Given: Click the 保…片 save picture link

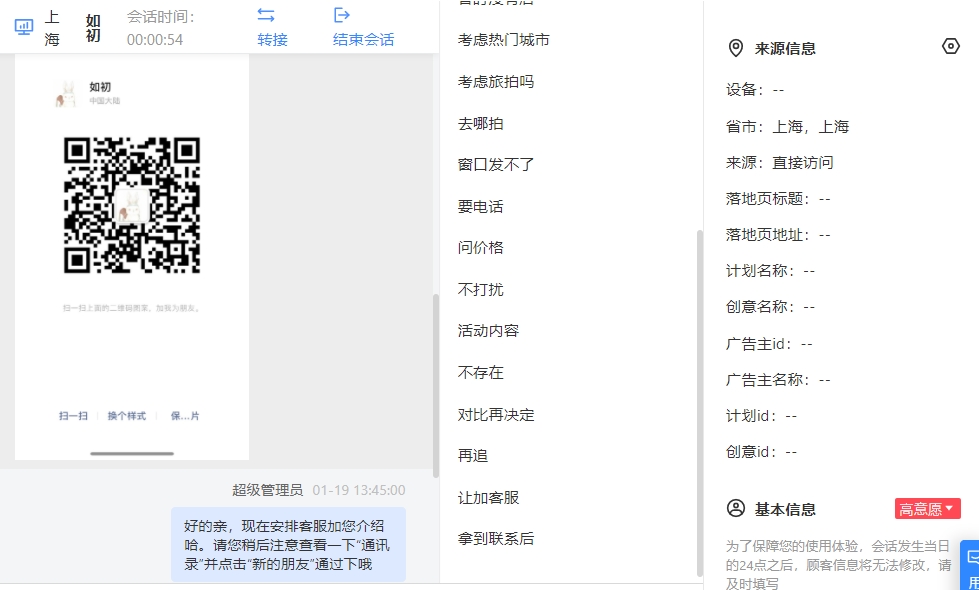Looking at the screenshot, I should click(x=185, y=416).
